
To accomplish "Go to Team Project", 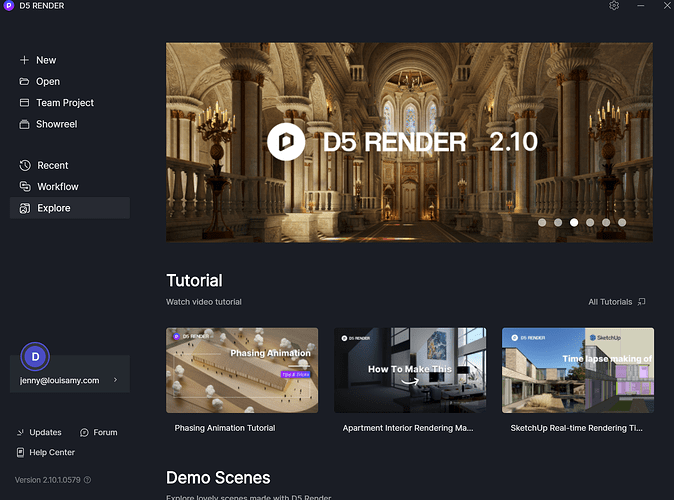I will (65, 103).
